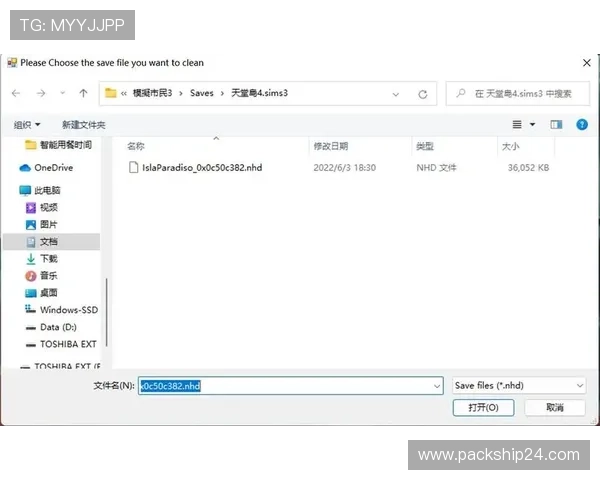Image resolution: width=600 pixels, height=480 pixels.
Task: Expand the file name combo dropdown
Action: point(437,386)
